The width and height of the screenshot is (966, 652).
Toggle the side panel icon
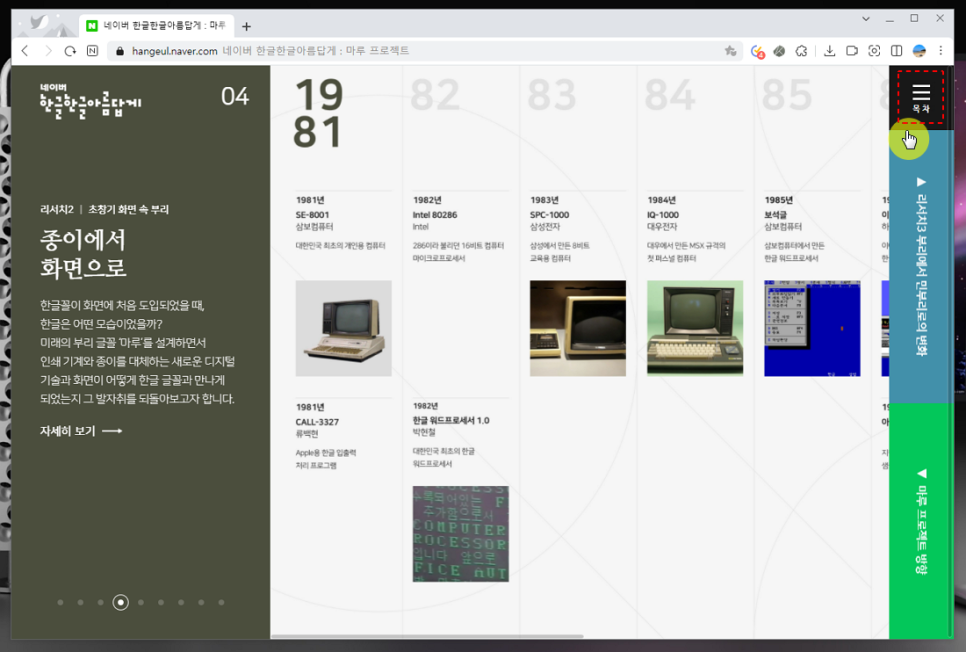click(x=896, y=51)
